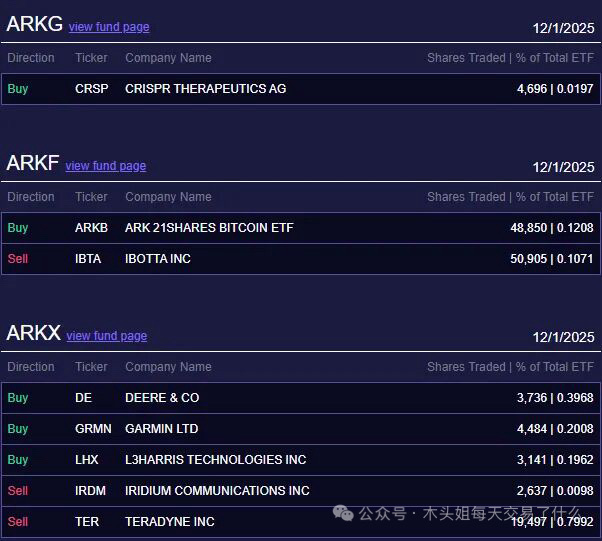Click the value 50,905 | 0.1071
Image resolution: width=602 pixels, height=541 pixels.
tap(552, 259)
